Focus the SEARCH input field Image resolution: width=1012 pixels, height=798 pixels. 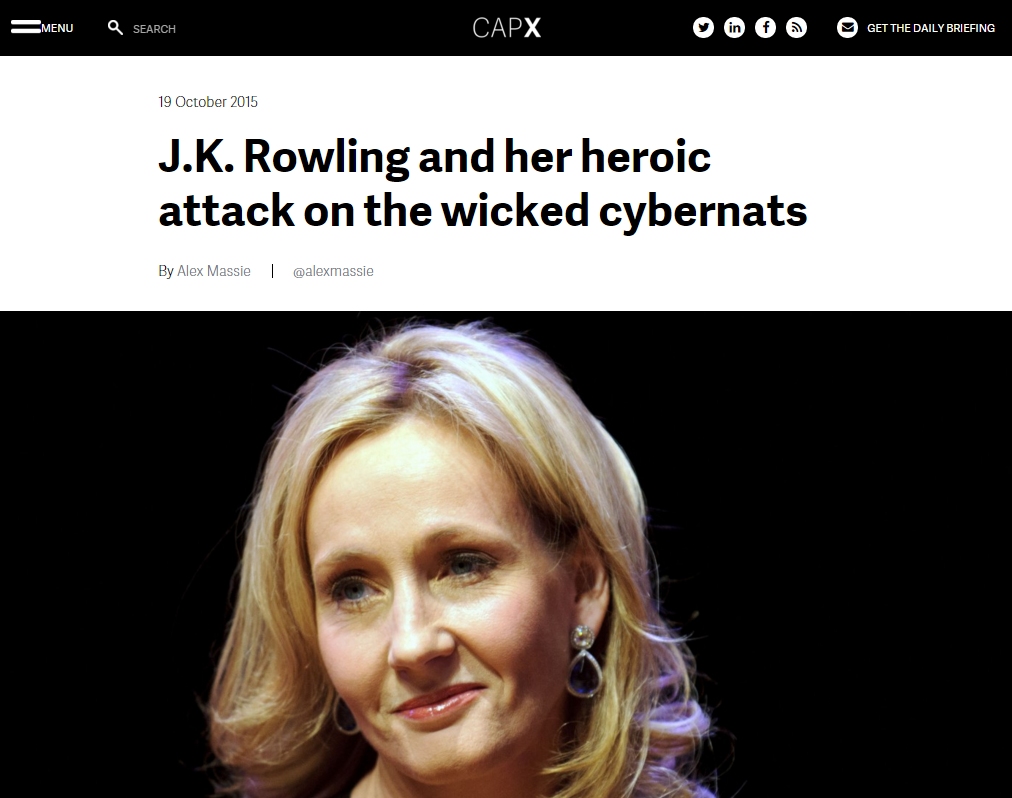(x=154, y=29)
